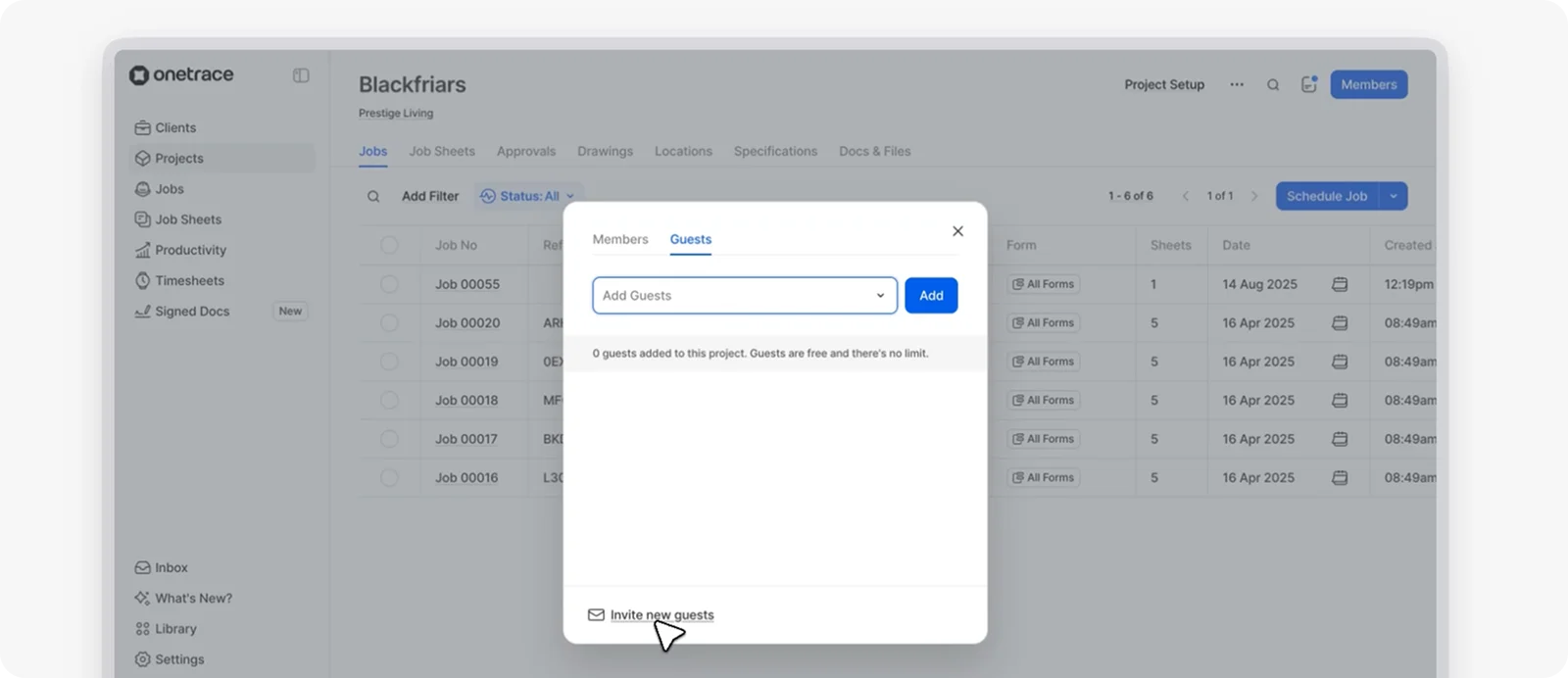Screen dimensions: 1568x678
Task: Select the Job 00055 row checkbox
Action: [389, 284]
